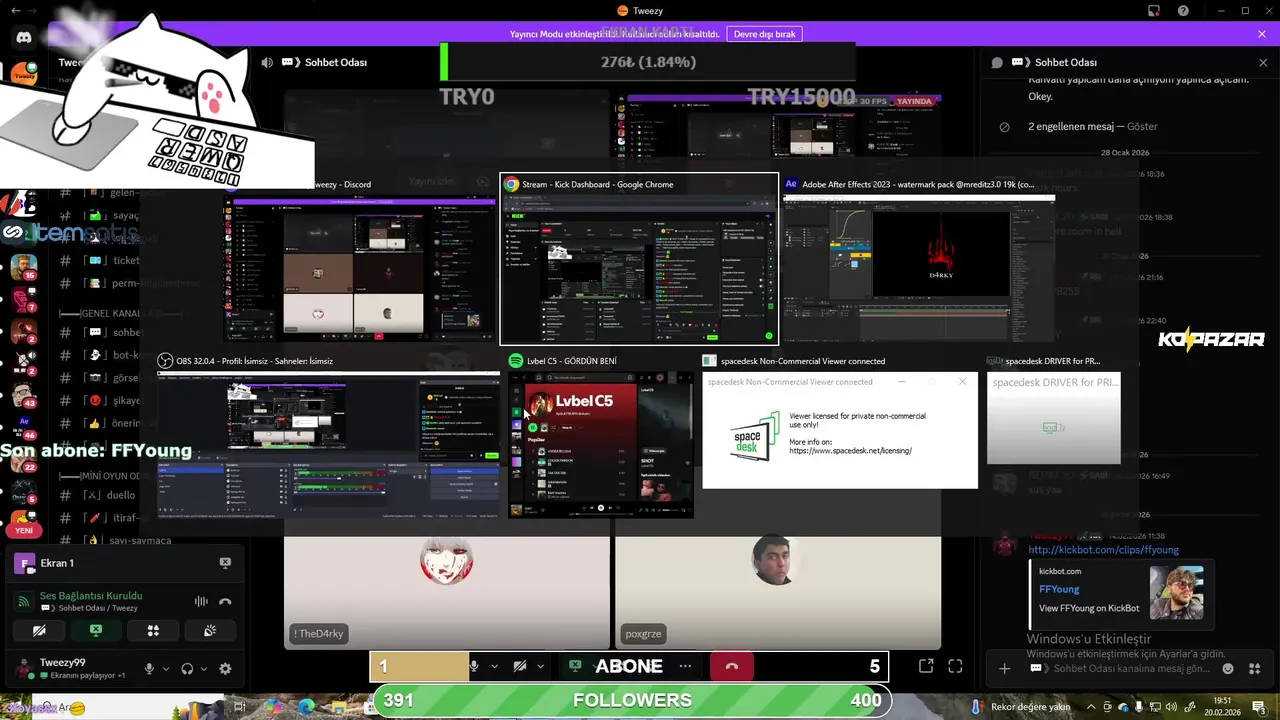Toggle microphone in bottom call controls
This screenshot has height=720, width=1280.
474,666
